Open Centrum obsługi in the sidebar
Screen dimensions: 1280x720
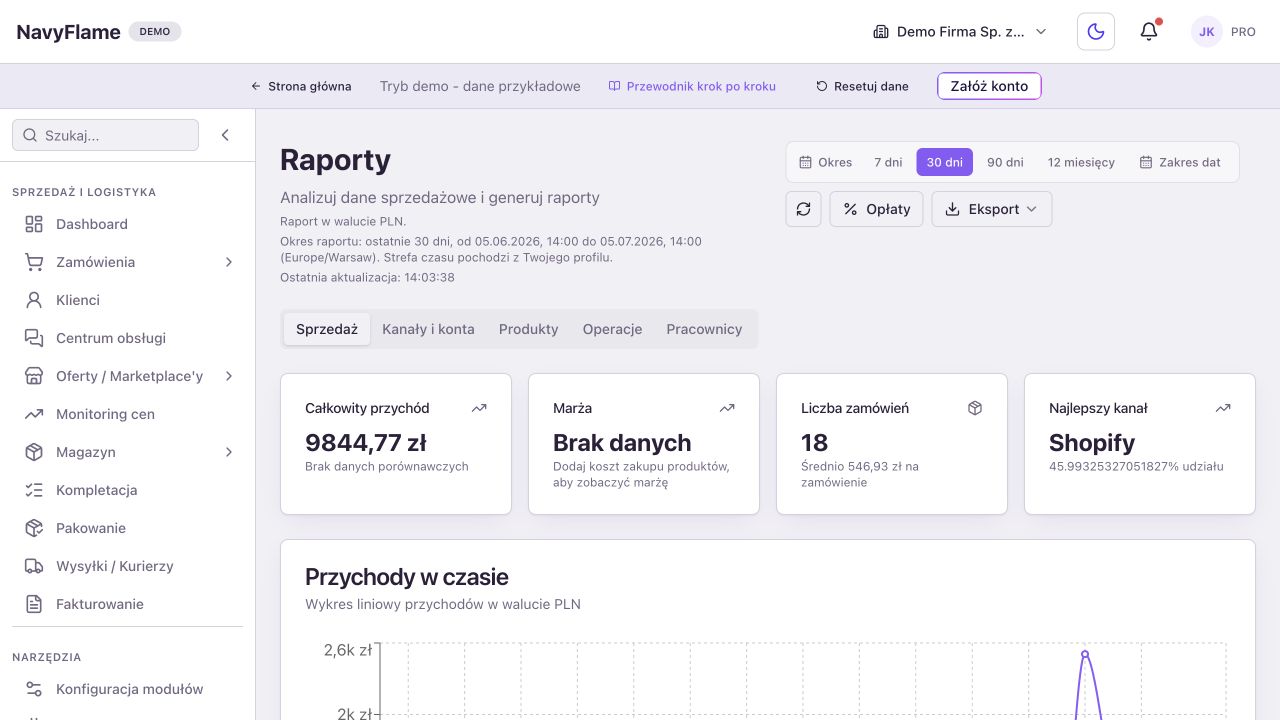coord(128,338)
